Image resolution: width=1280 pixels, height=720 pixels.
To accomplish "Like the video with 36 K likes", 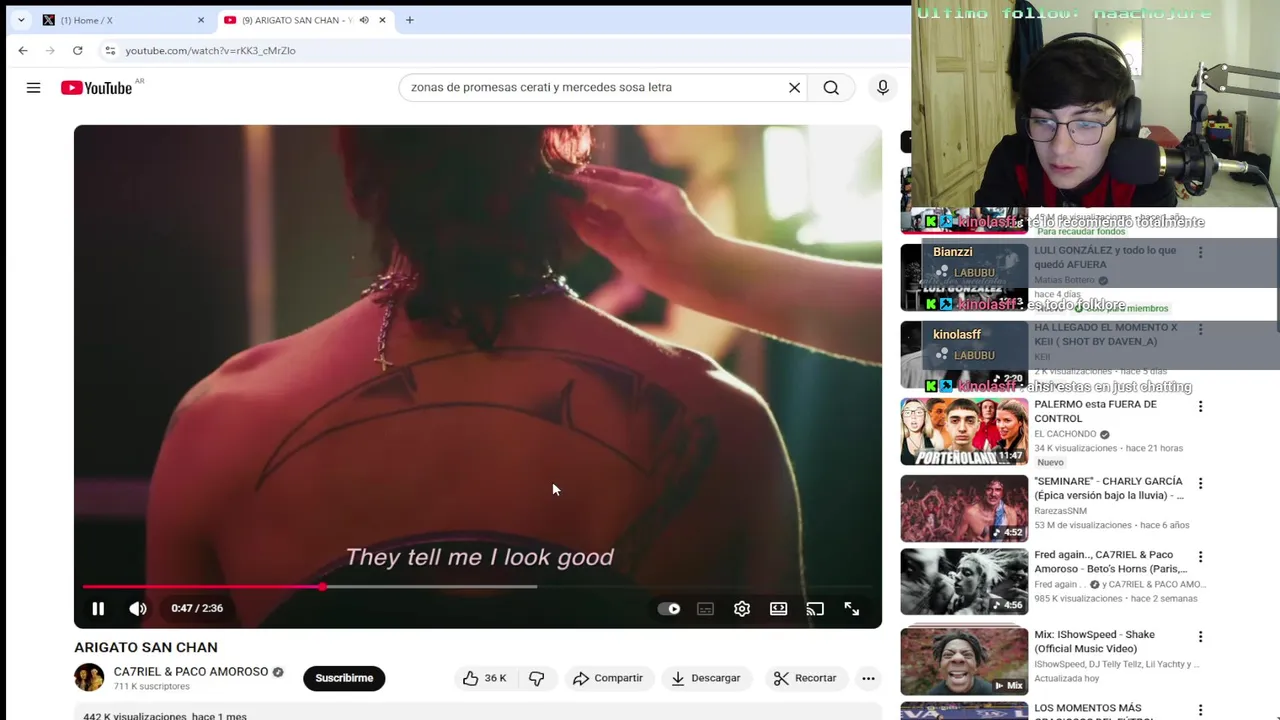I will (485, 678).
